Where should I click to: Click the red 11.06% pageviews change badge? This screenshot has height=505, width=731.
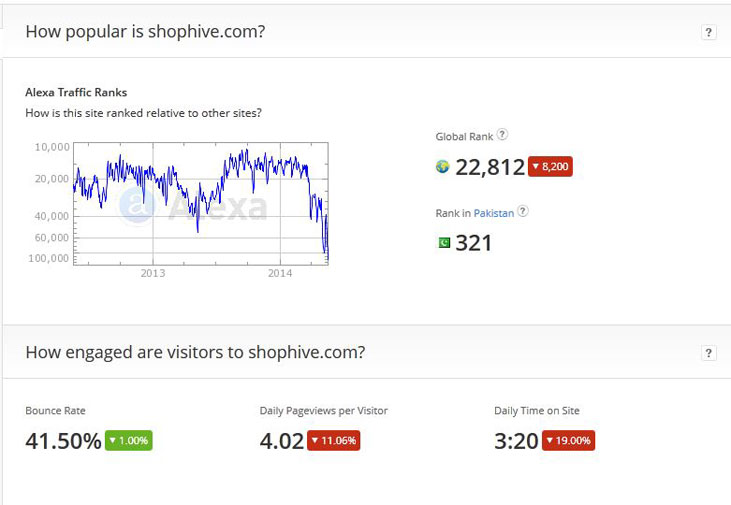click(x=334, y=440)
